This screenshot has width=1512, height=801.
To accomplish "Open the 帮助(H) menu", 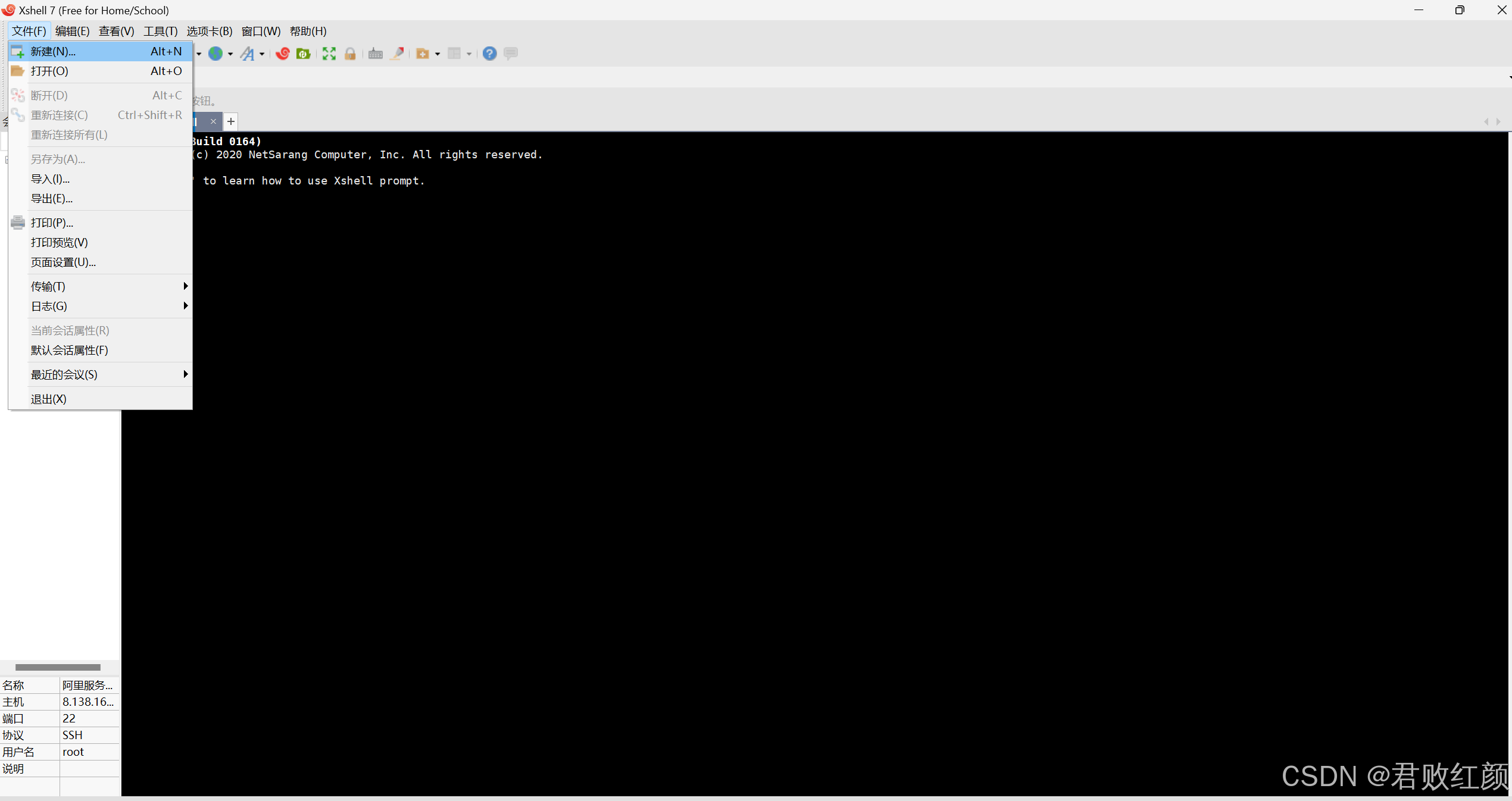I will click(x=308, y=31).
